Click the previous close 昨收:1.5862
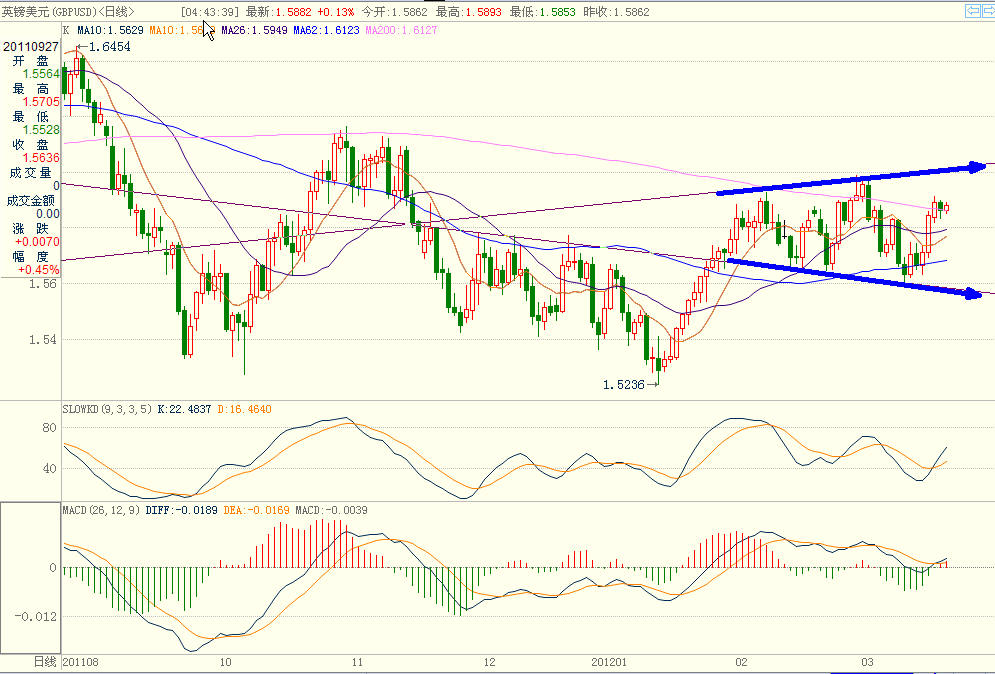 (616, 12)
